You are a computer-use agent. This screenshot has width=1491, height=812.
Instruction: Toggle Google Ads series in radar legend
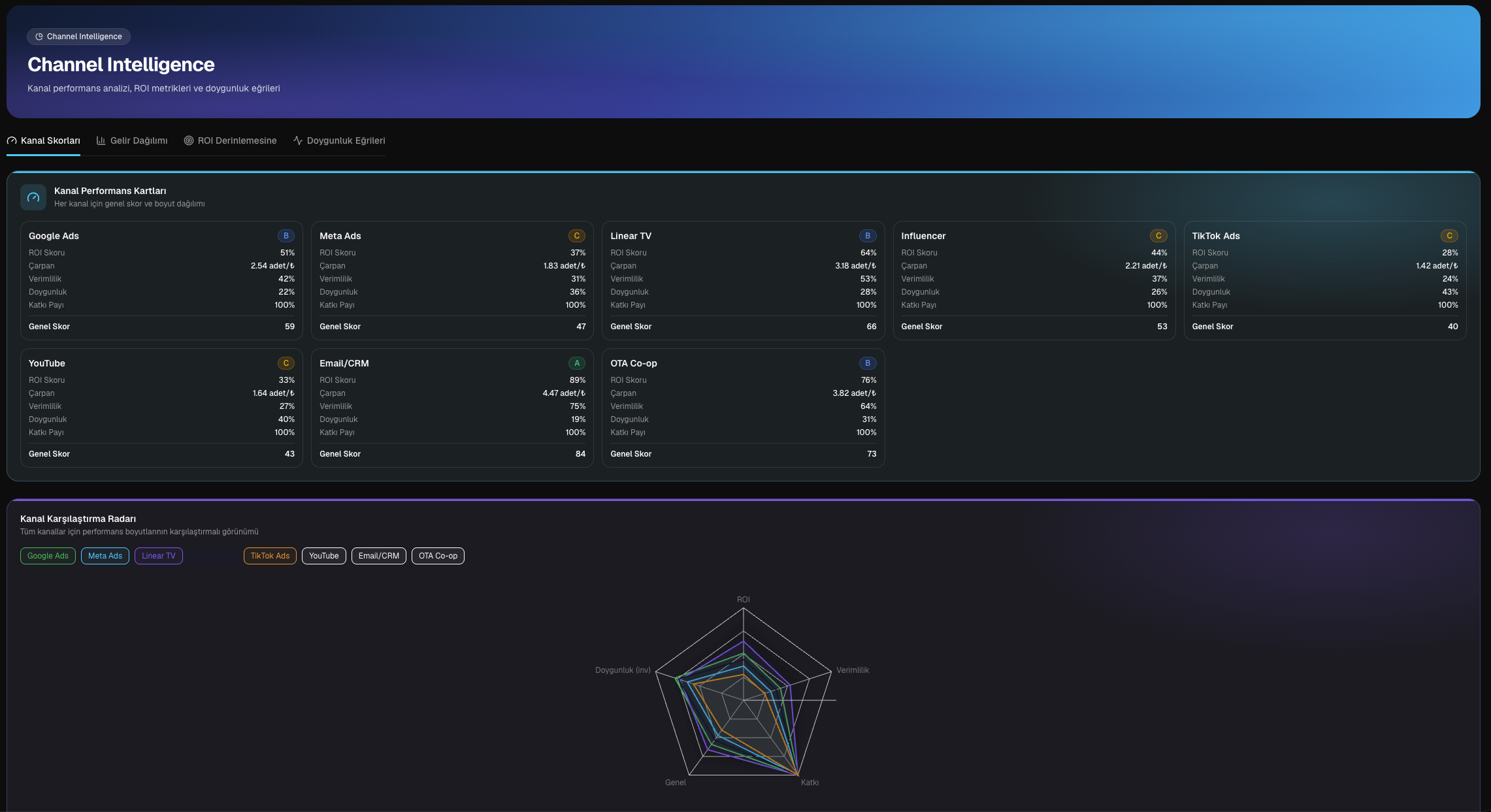pyautogui.click(x=48, y=556)
